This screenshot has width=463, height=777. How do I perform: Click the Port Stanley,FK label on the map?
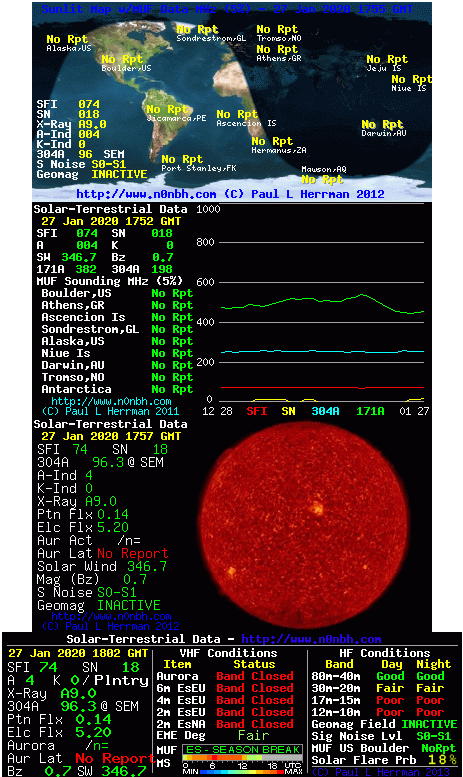point(199,168)
